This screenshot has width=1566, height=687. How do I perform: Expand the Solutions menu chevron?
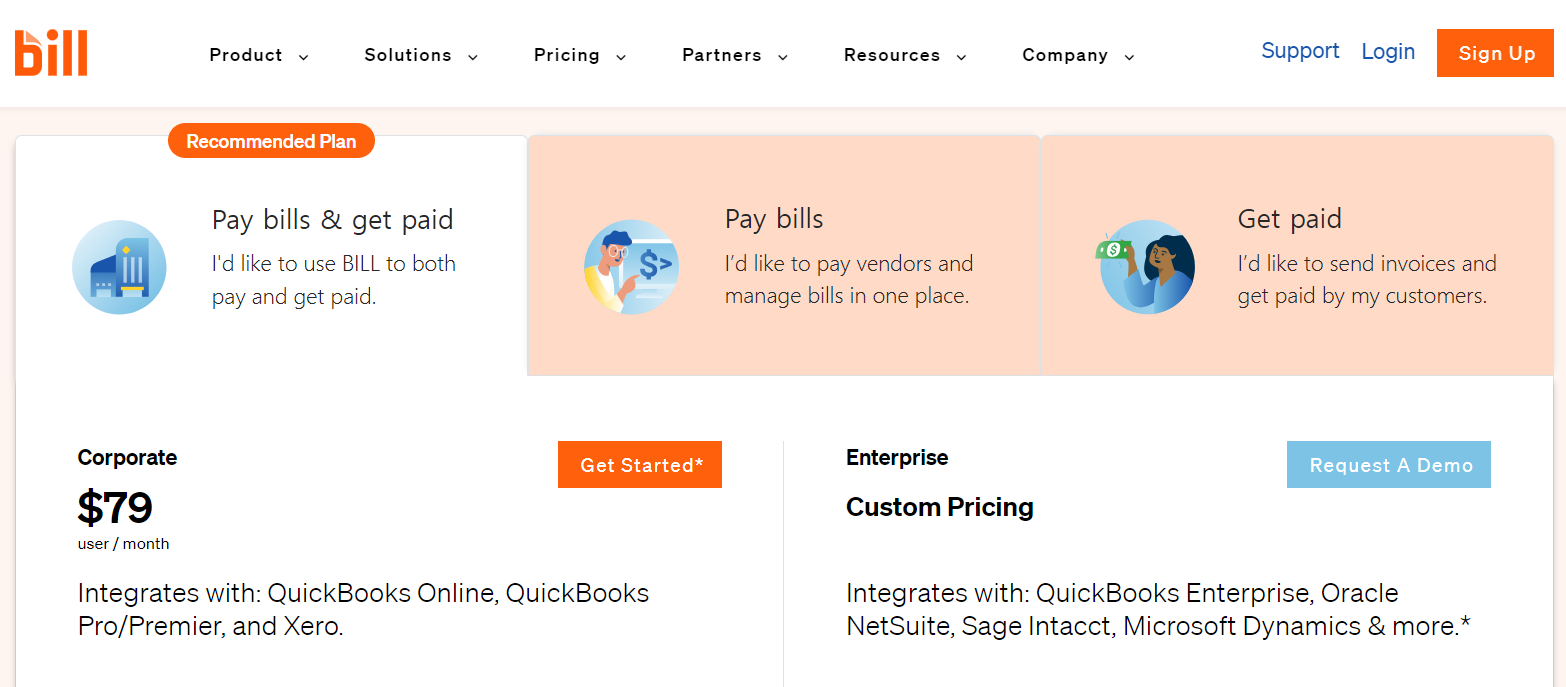tap(473, 57)
